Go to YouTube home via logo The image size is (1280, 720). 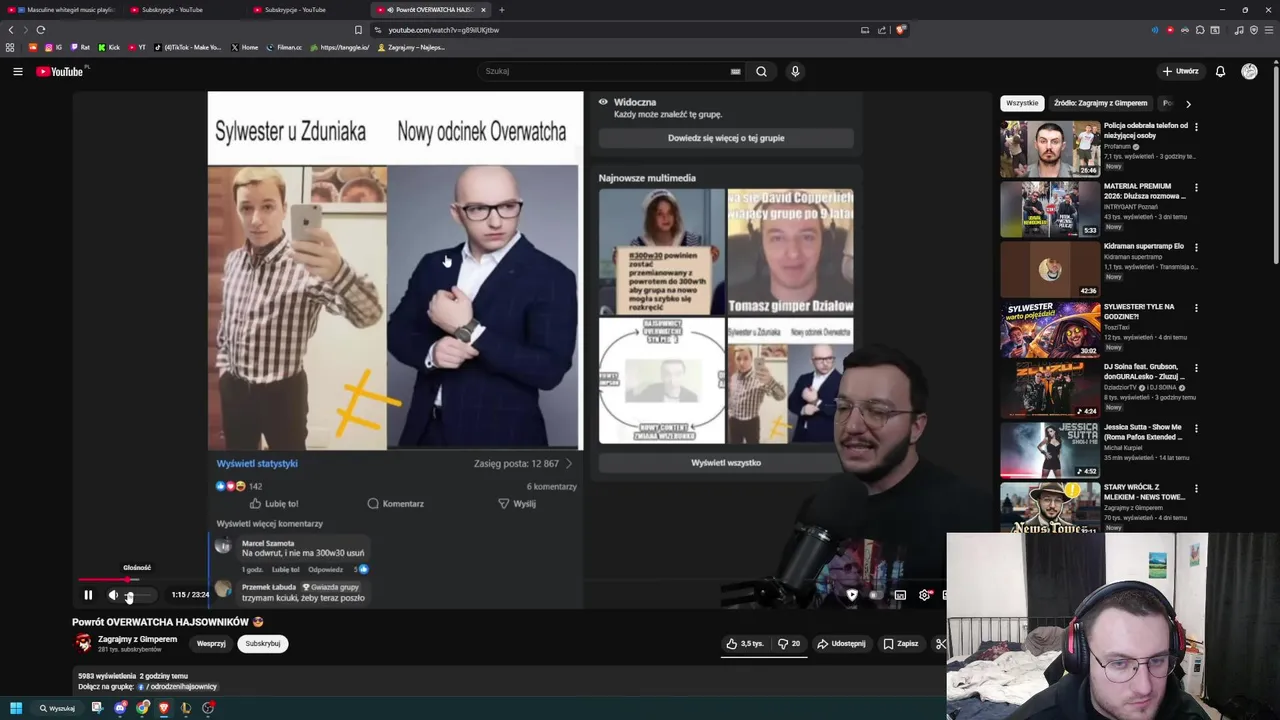[60, 71]
